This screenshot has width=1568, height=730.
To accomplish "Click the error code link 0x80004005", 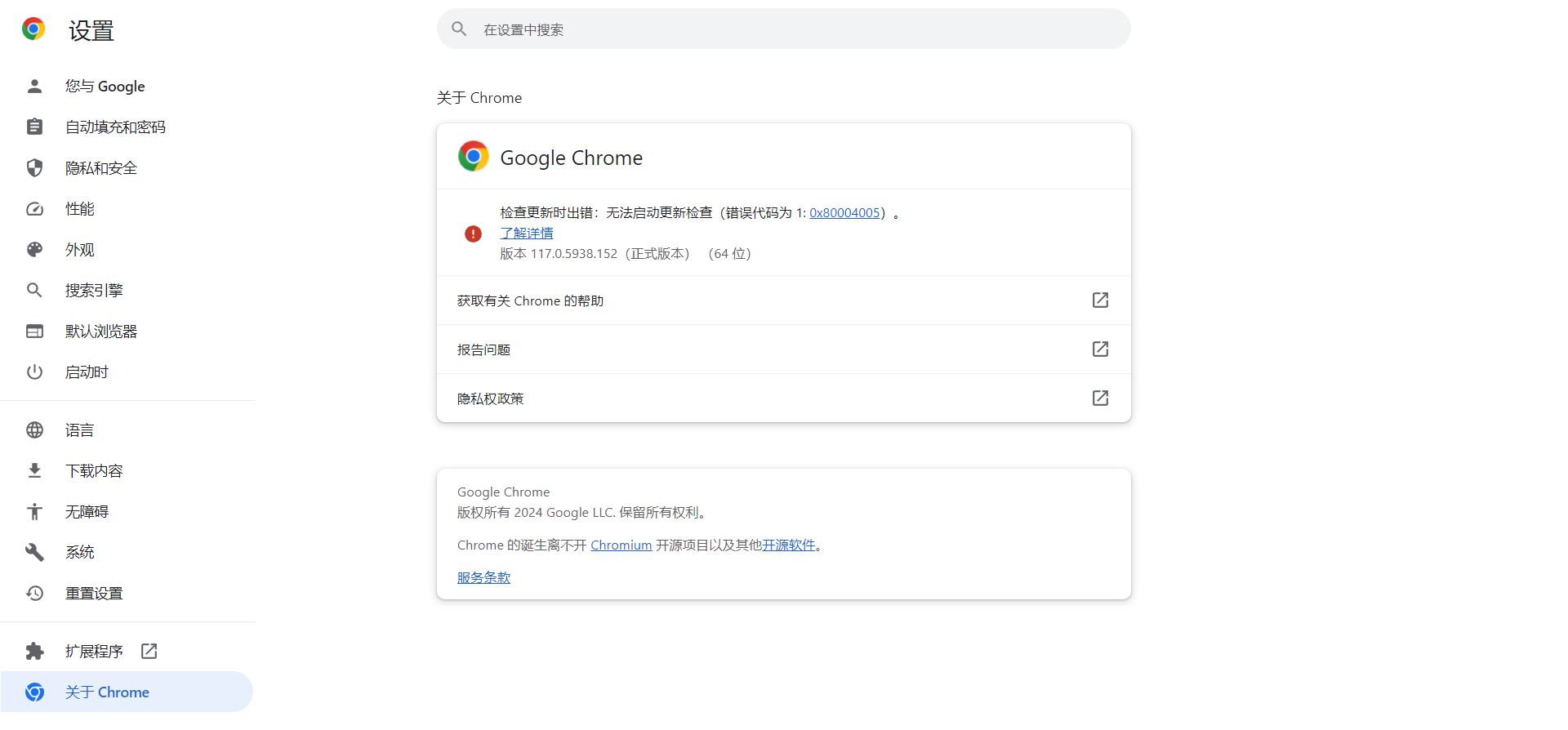I will 844,213.
